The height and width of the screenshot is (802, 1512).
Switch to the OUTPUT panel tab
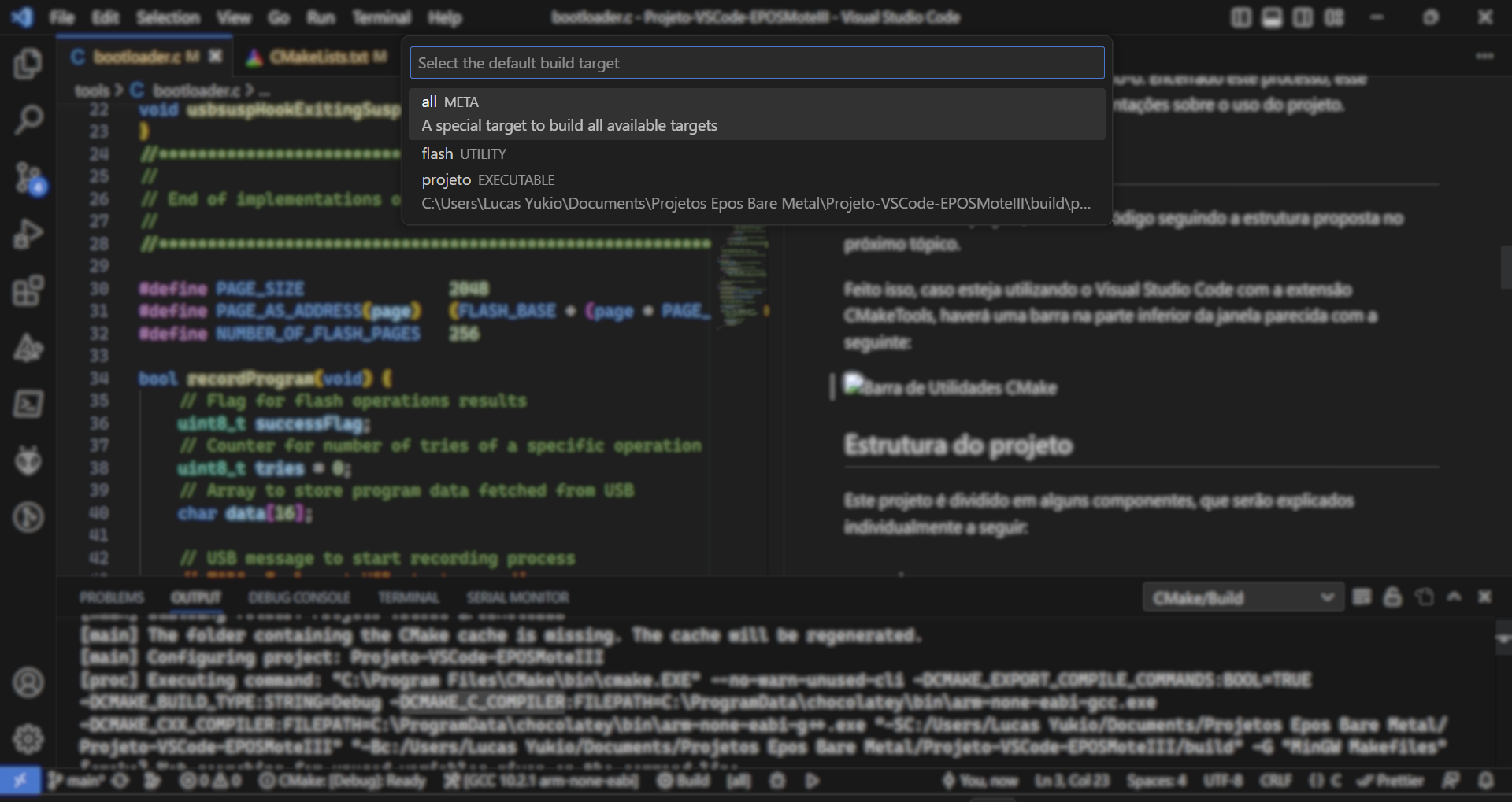point(195,597)
